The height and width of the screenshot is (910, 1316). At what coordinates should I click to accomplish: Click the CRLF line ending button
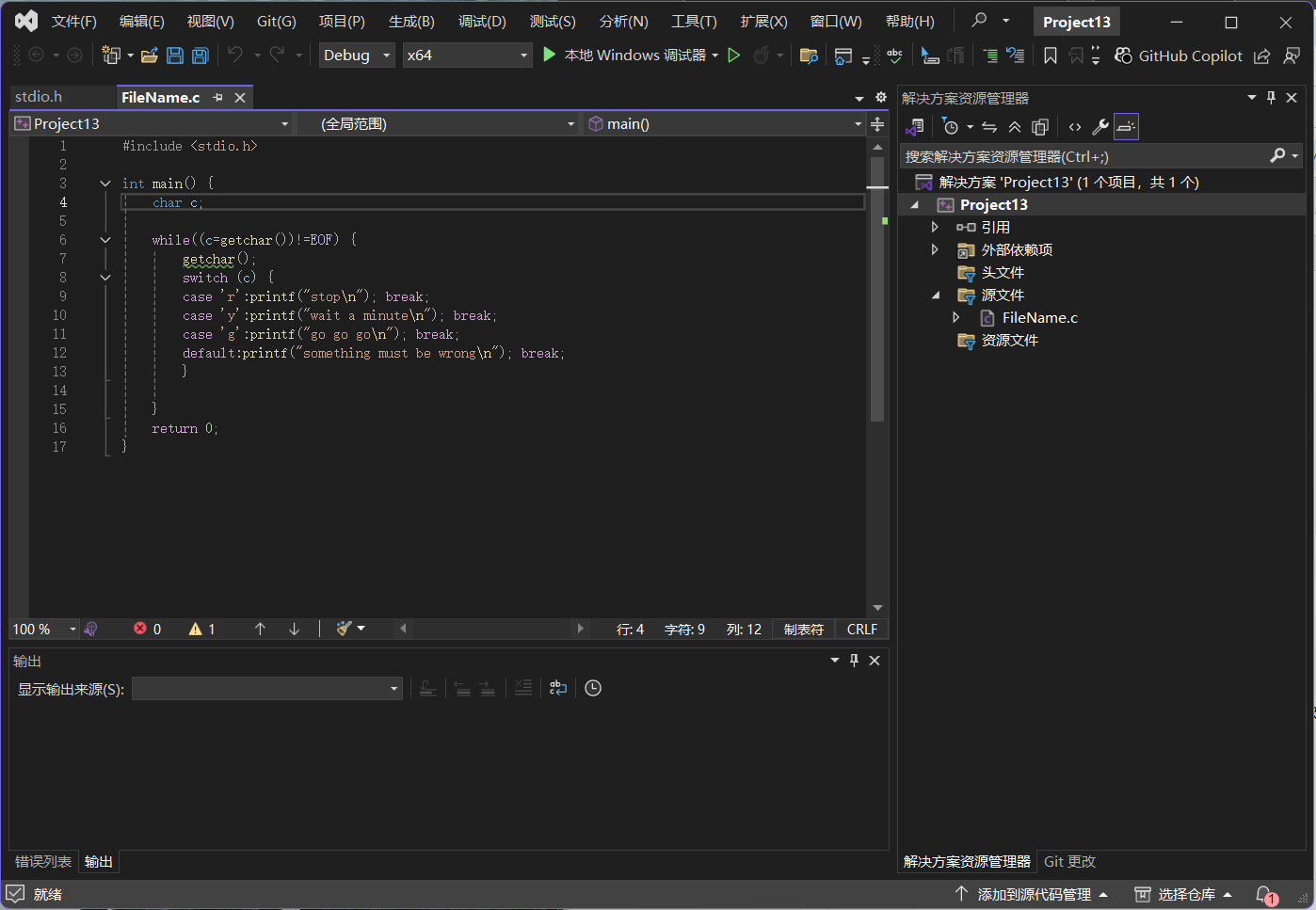click(x=861, y=629)
